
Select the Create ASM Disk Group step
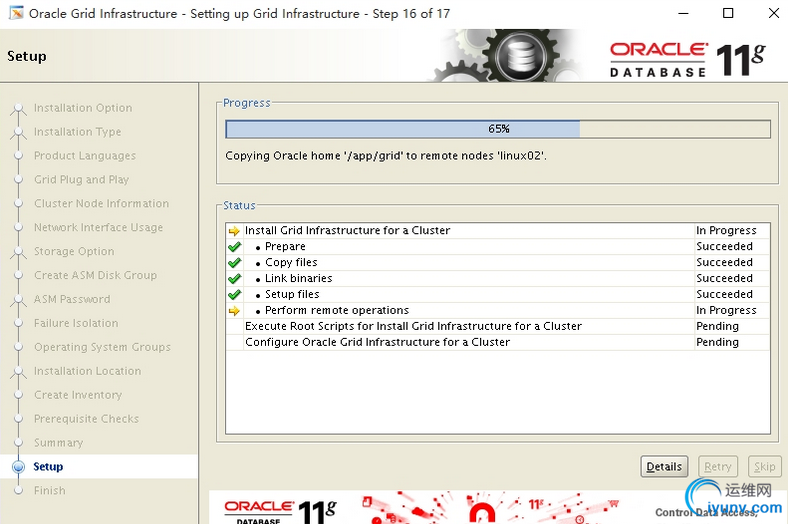tap(95, 275)
